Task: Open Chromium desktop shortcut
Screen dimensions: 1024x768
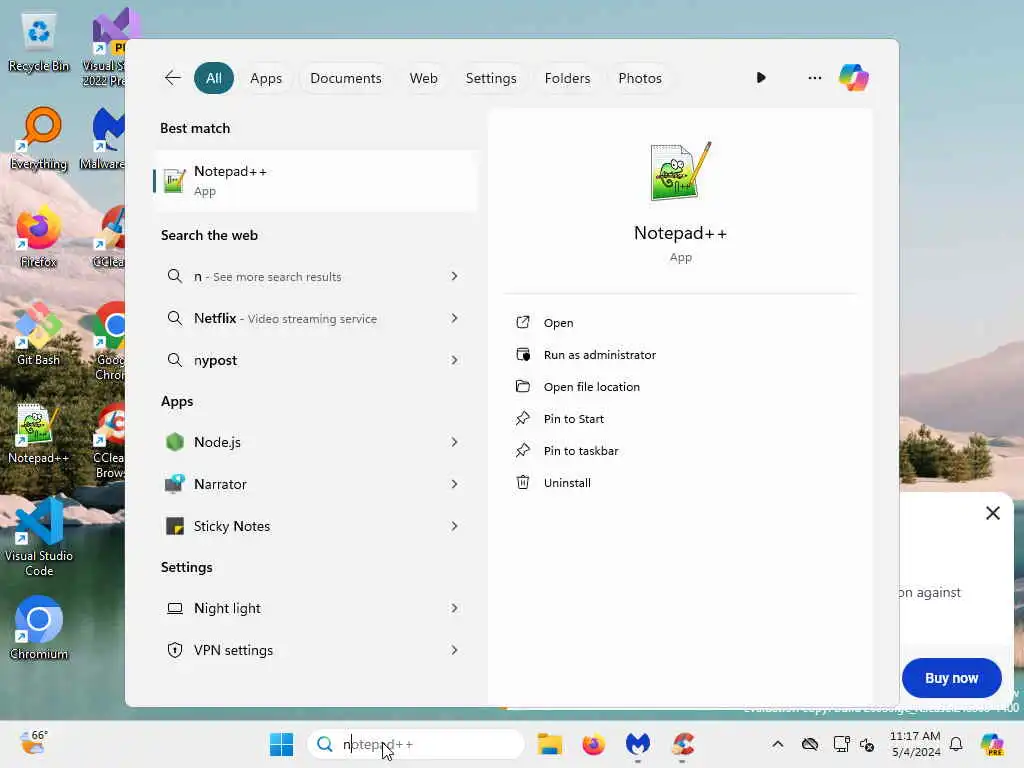Action: pos(39,628)
